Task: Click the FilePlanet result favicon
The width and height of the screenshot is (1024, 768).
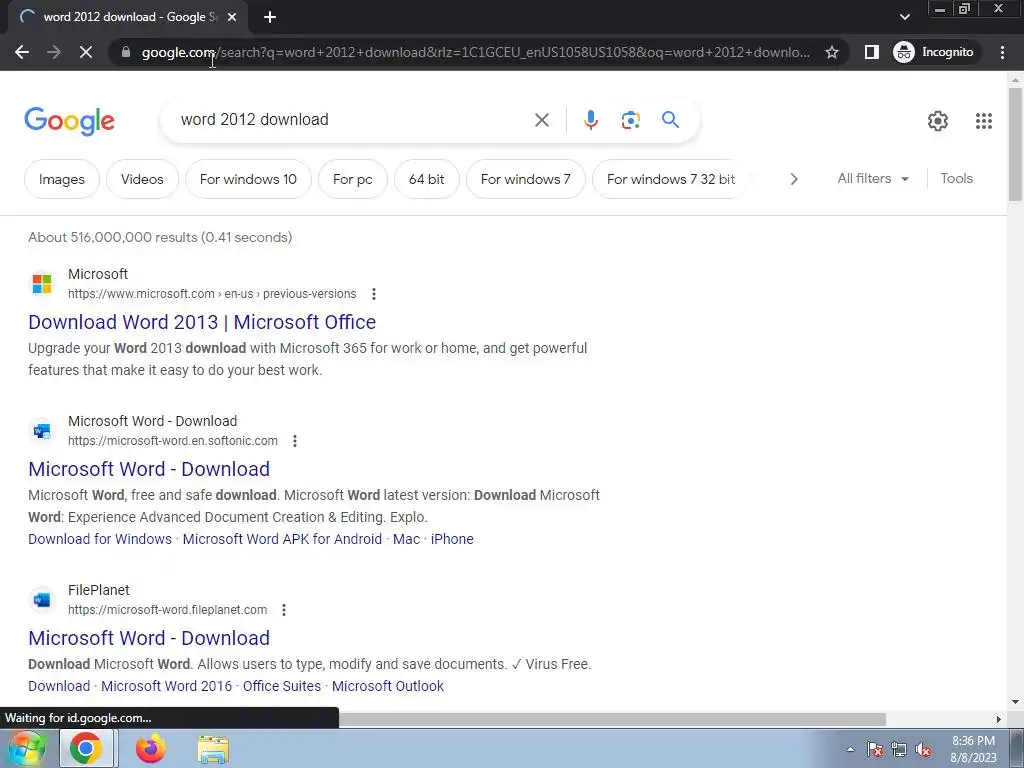Action: (x=42, y=600)
